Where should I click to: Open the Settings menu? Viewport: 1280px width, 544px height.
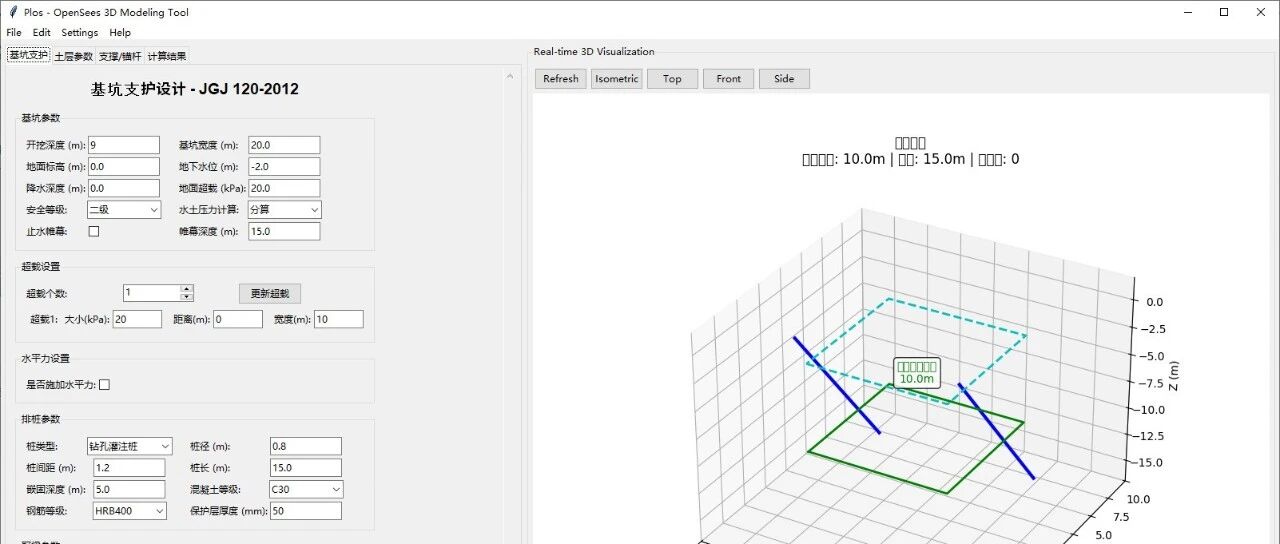click(x=80, y=33)
